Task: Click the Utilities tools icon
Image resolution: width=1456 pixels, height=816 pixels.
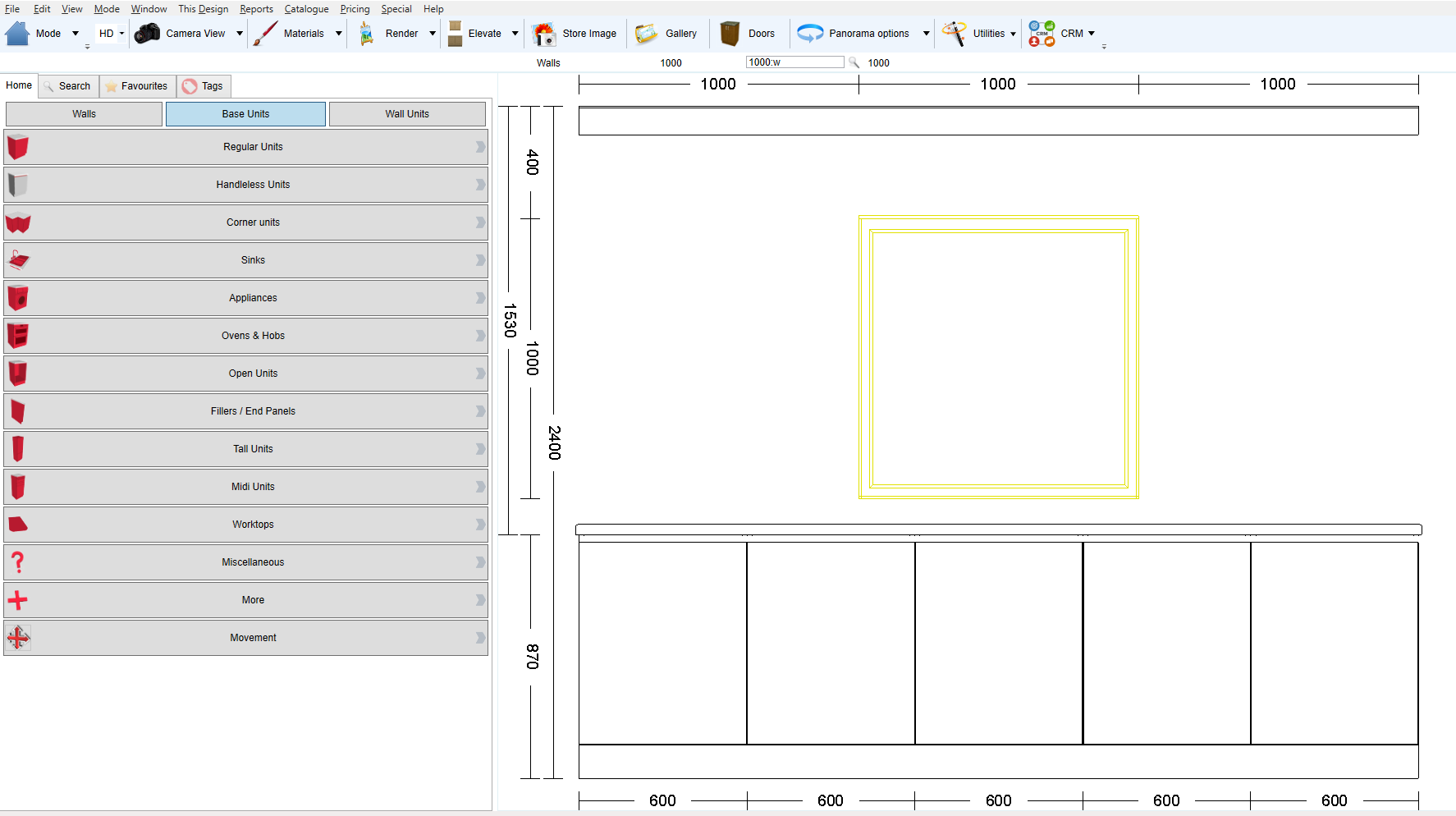Action: 954,34
